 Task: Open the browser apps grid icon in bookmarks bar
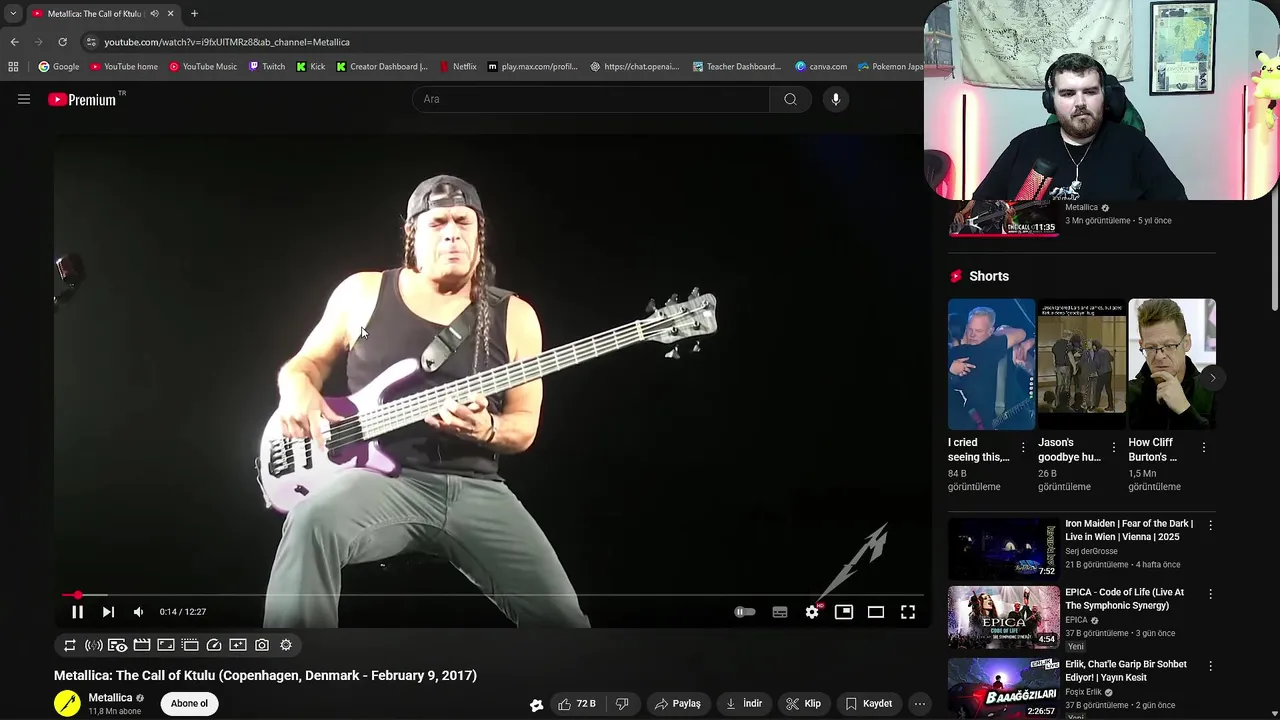coord(13,67)
